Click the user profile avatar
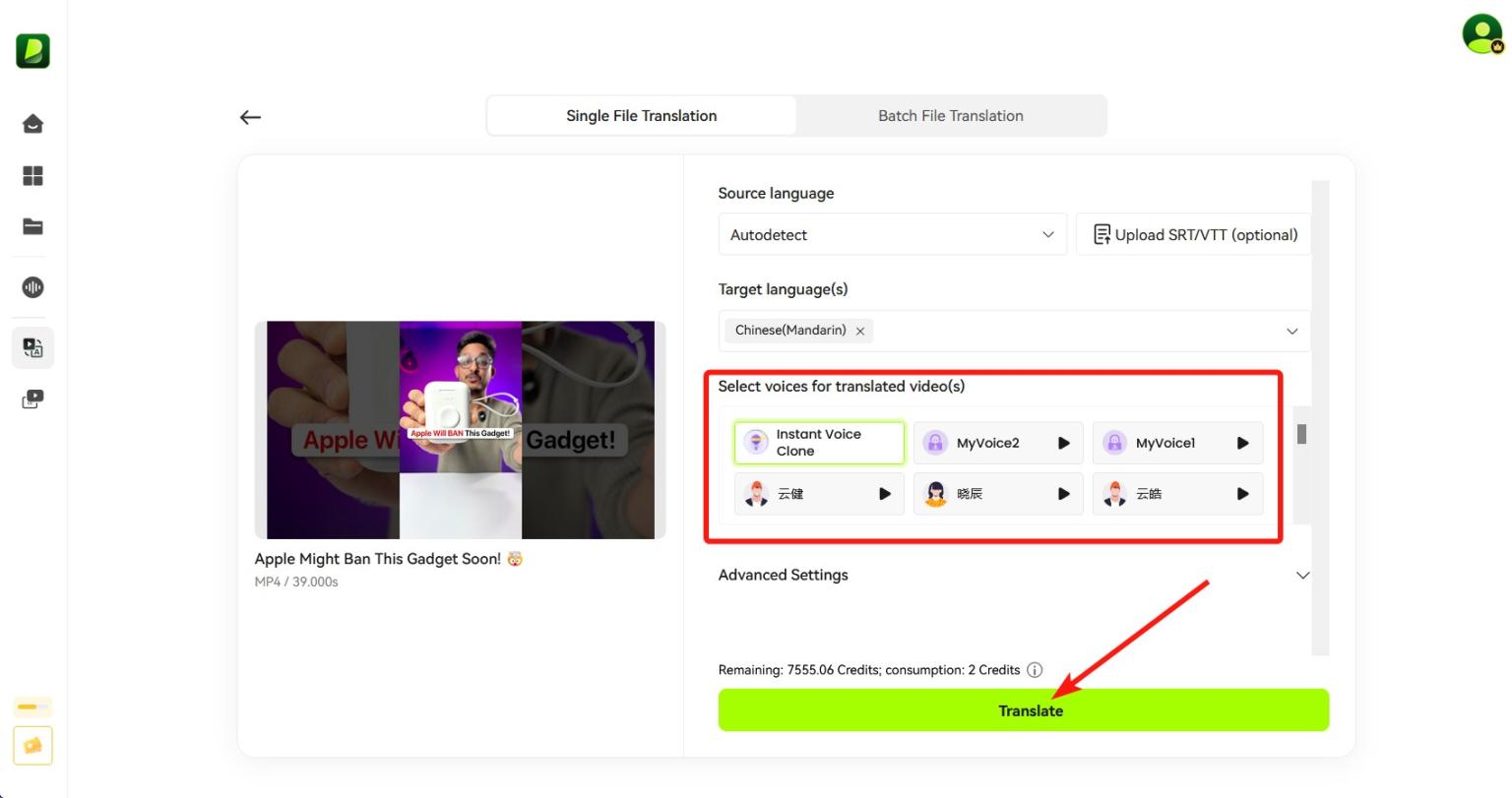1512x798 pixels. click(1481, 34)
